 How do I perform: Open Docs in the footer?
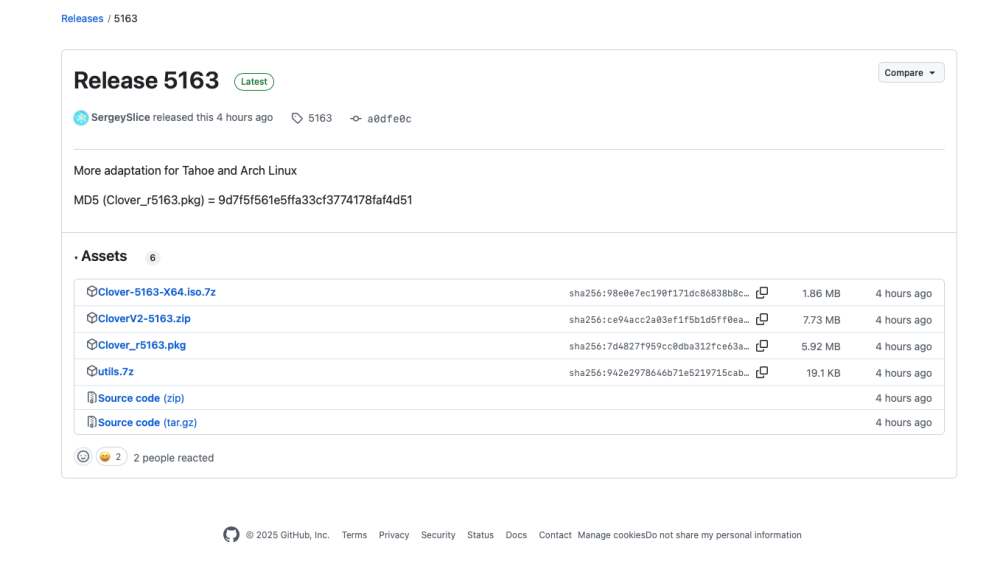[x=516, y=535]
